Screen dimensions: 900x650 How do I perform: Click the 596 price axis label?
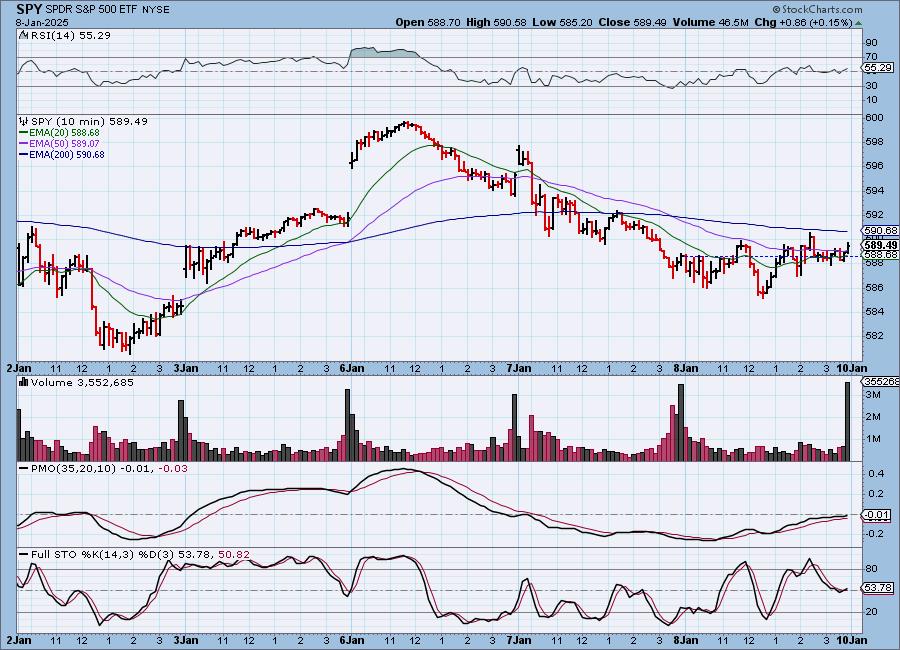pyautogui.click(x=874, y=166)
